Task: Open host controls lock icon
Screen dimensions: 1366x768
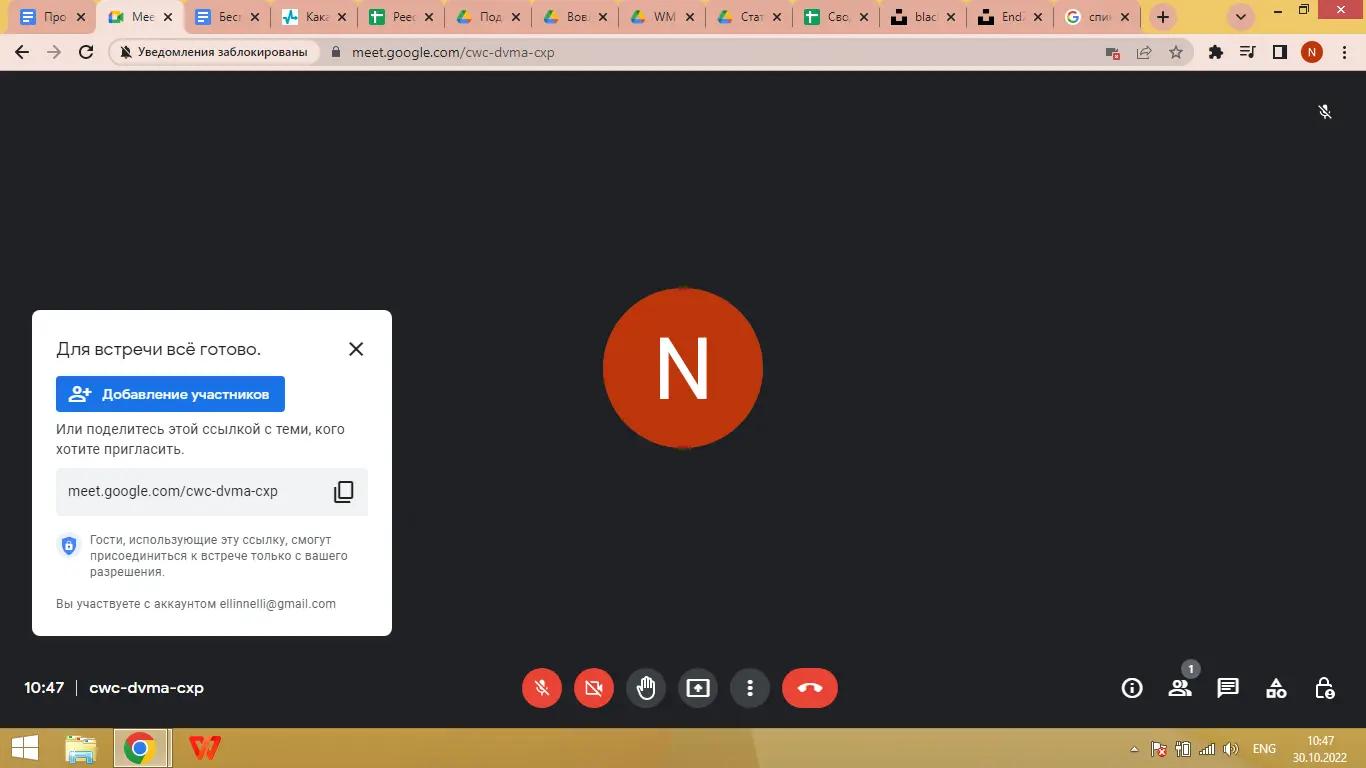Action: click(x=1325, y=688)
